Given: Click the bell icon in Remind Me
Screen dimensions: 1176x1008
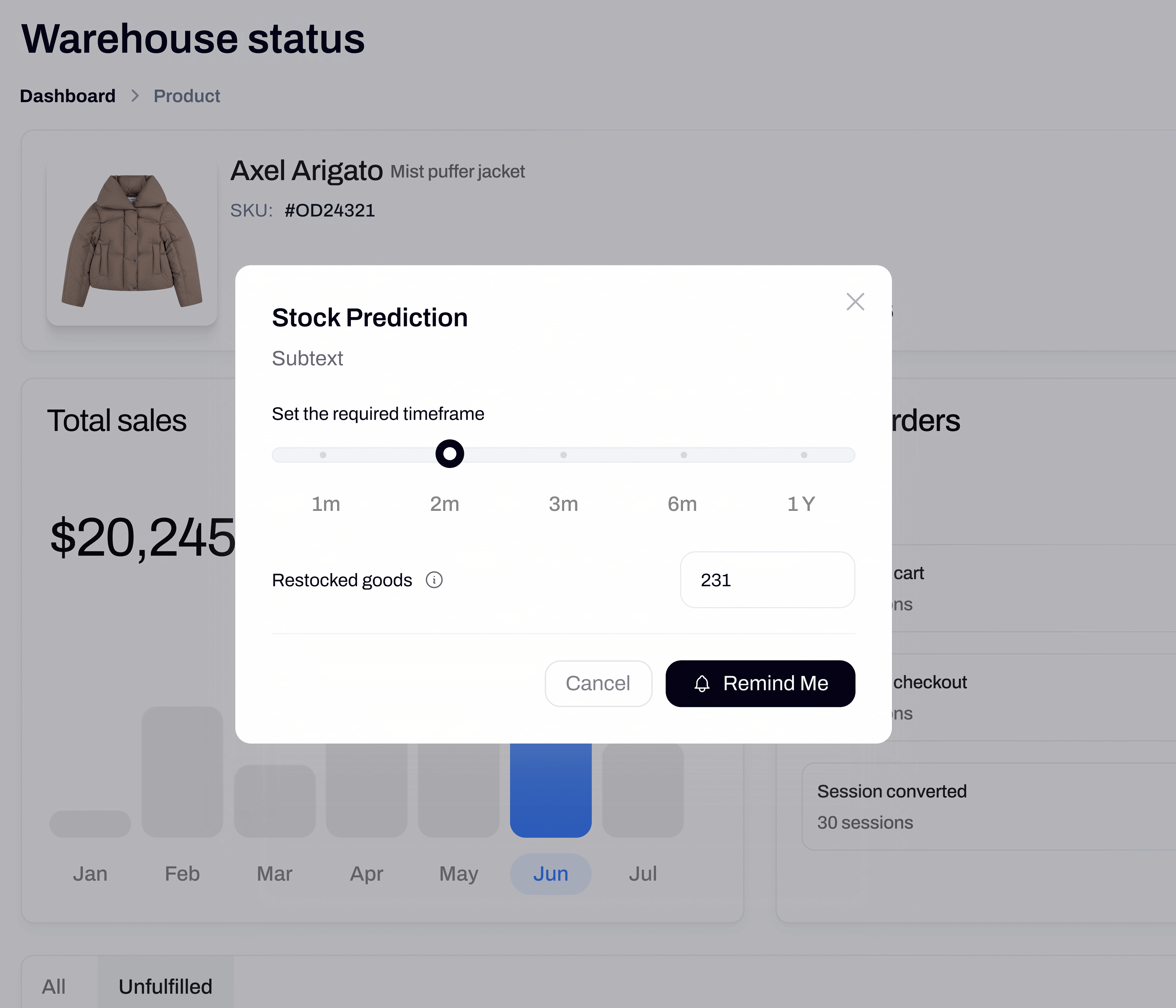Looking at the screenshot, I should click(702, 684).
